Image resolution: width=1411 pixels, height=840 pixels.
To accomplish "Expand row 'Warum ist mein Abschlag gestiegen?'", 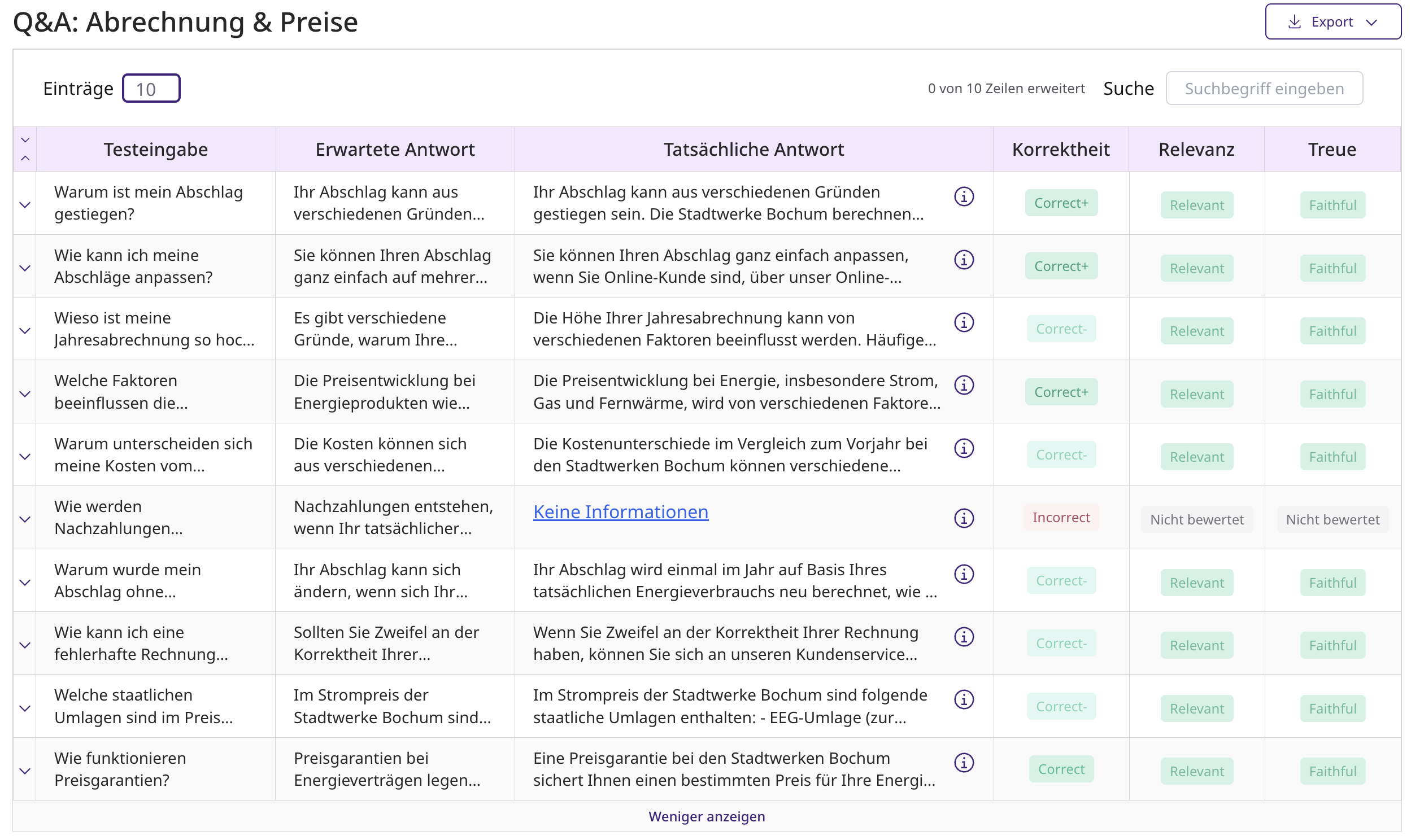I will pos(25,205).
